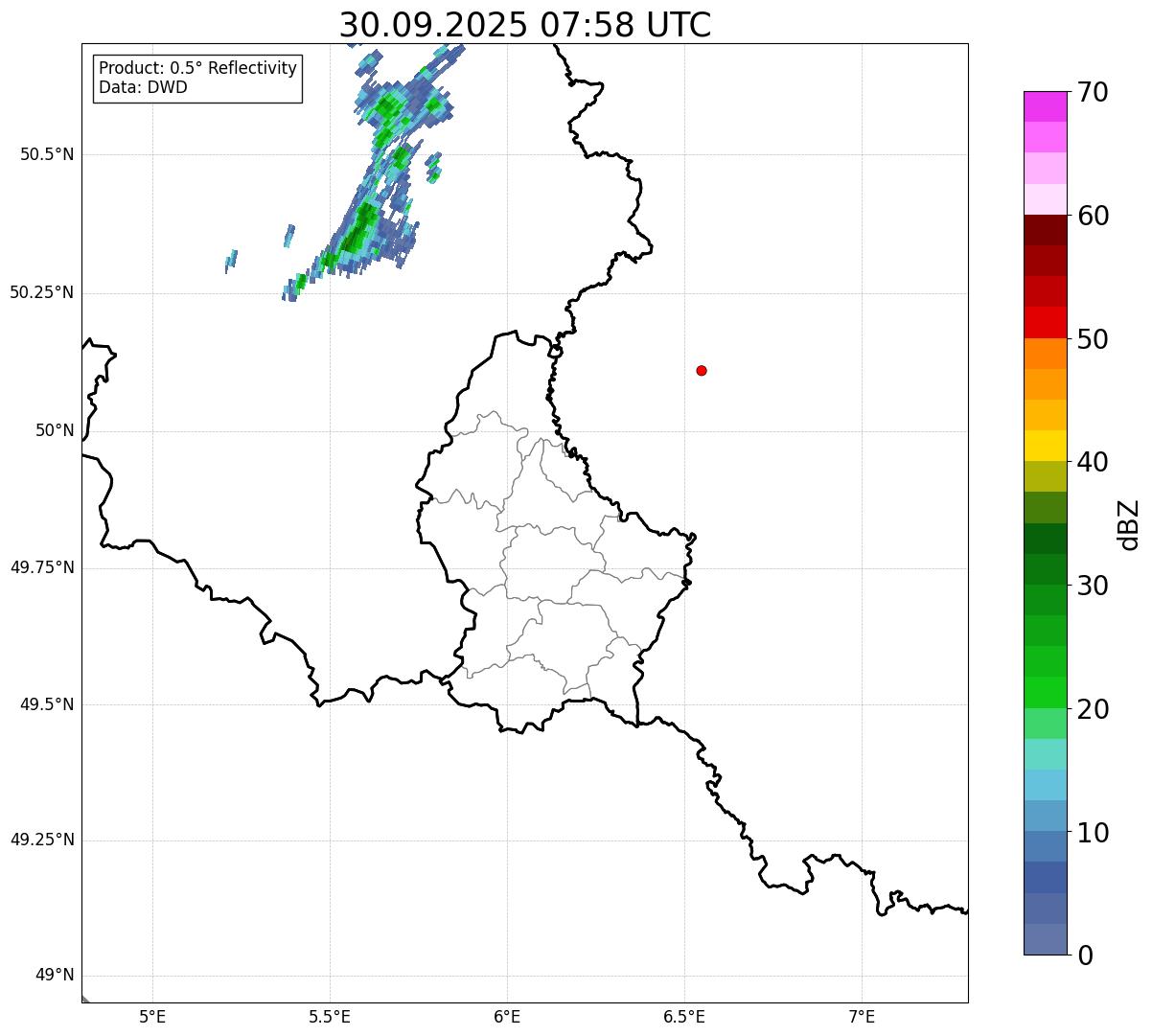
Task: Click the bright green colorbar segment above 20
Action: 1045,692
